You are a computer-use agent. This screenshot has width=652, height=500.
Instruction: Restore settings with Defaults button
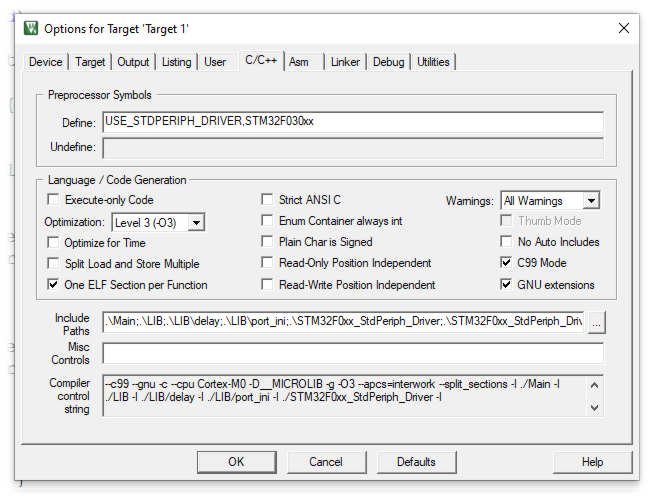(x=416, y=462)
